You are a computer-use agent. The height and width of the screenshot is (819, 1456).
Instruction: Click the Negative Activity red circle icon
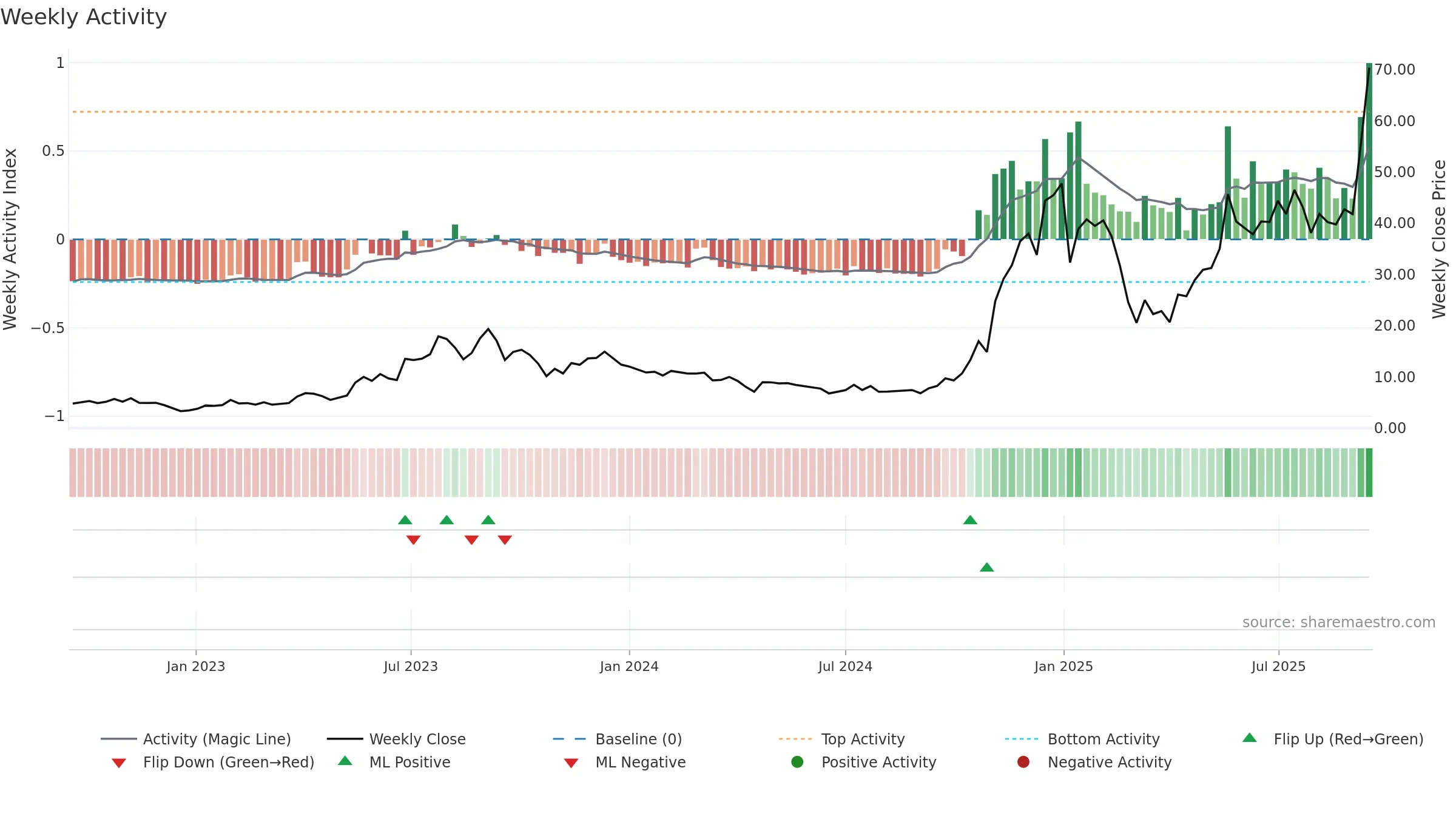click(1023, 762)
